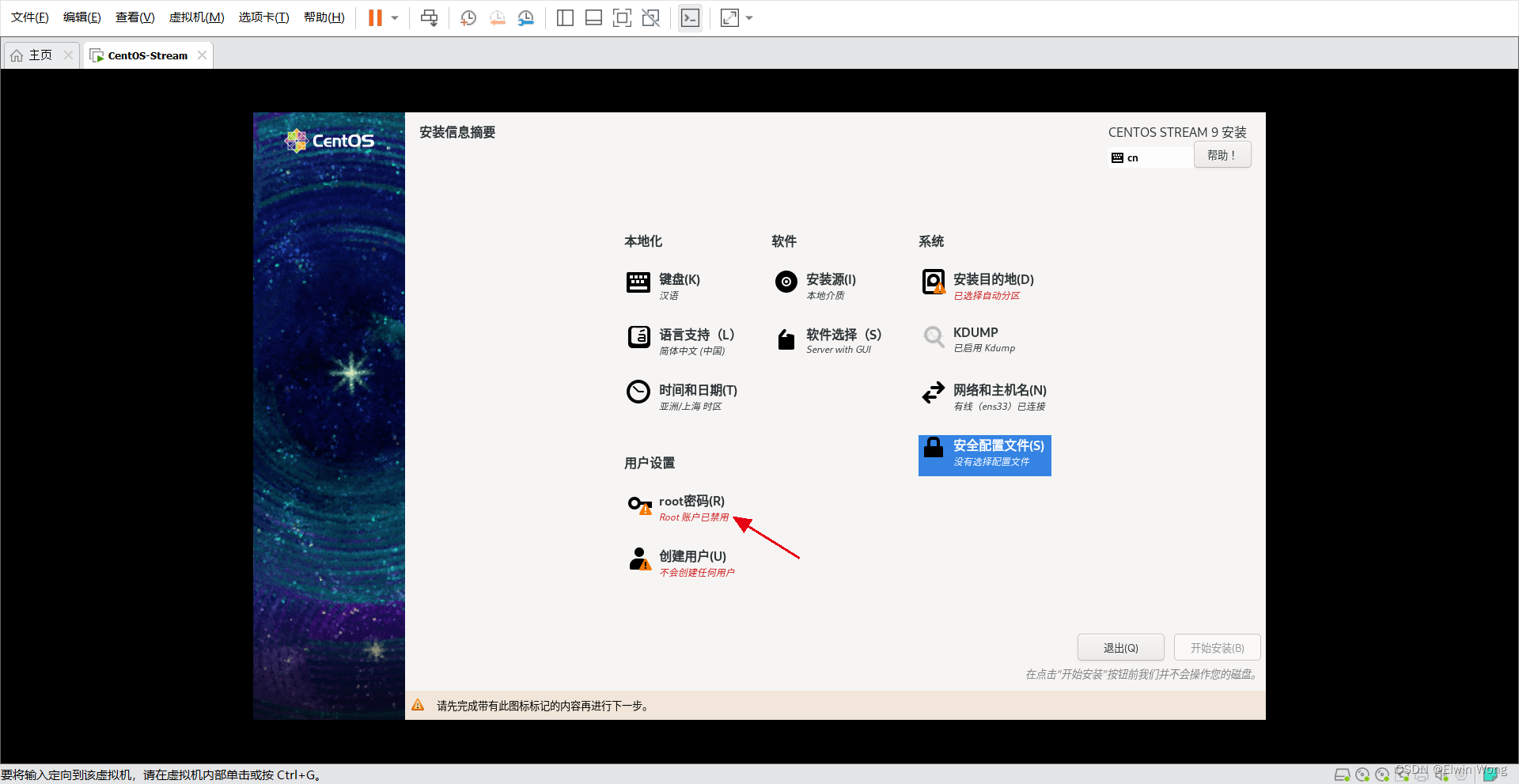
Task: Toggle console view icon in toolbar
Action: [x=690, y=17]
